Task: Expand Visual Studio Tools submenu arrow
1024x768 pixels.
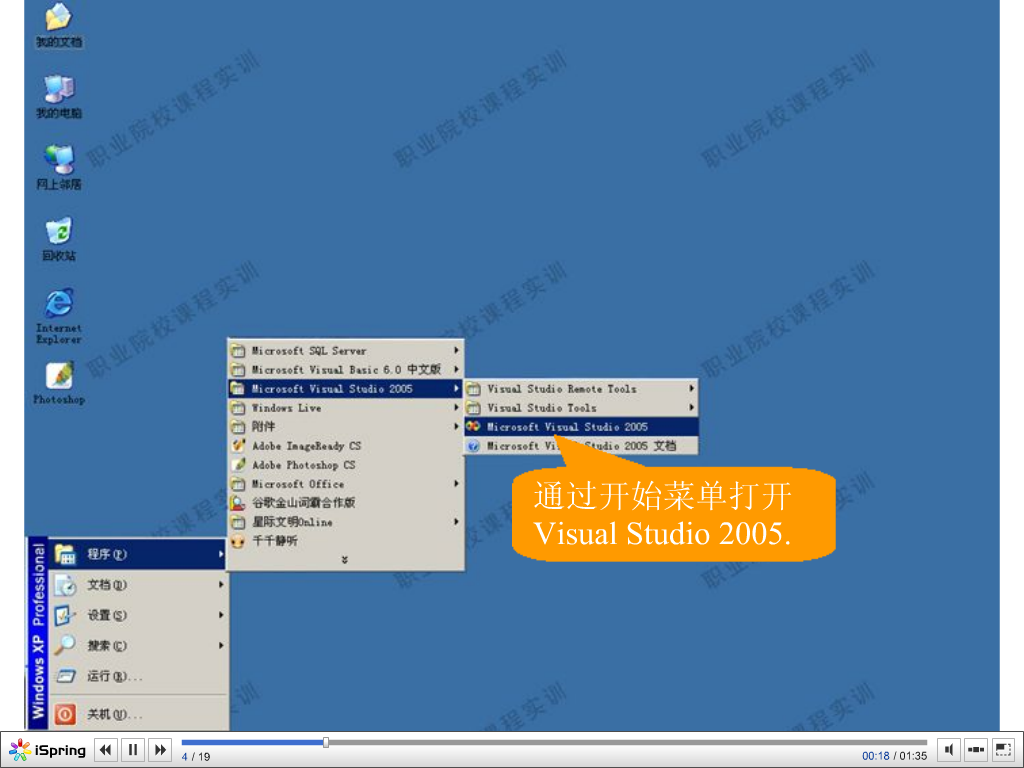Action: point(692,408)
